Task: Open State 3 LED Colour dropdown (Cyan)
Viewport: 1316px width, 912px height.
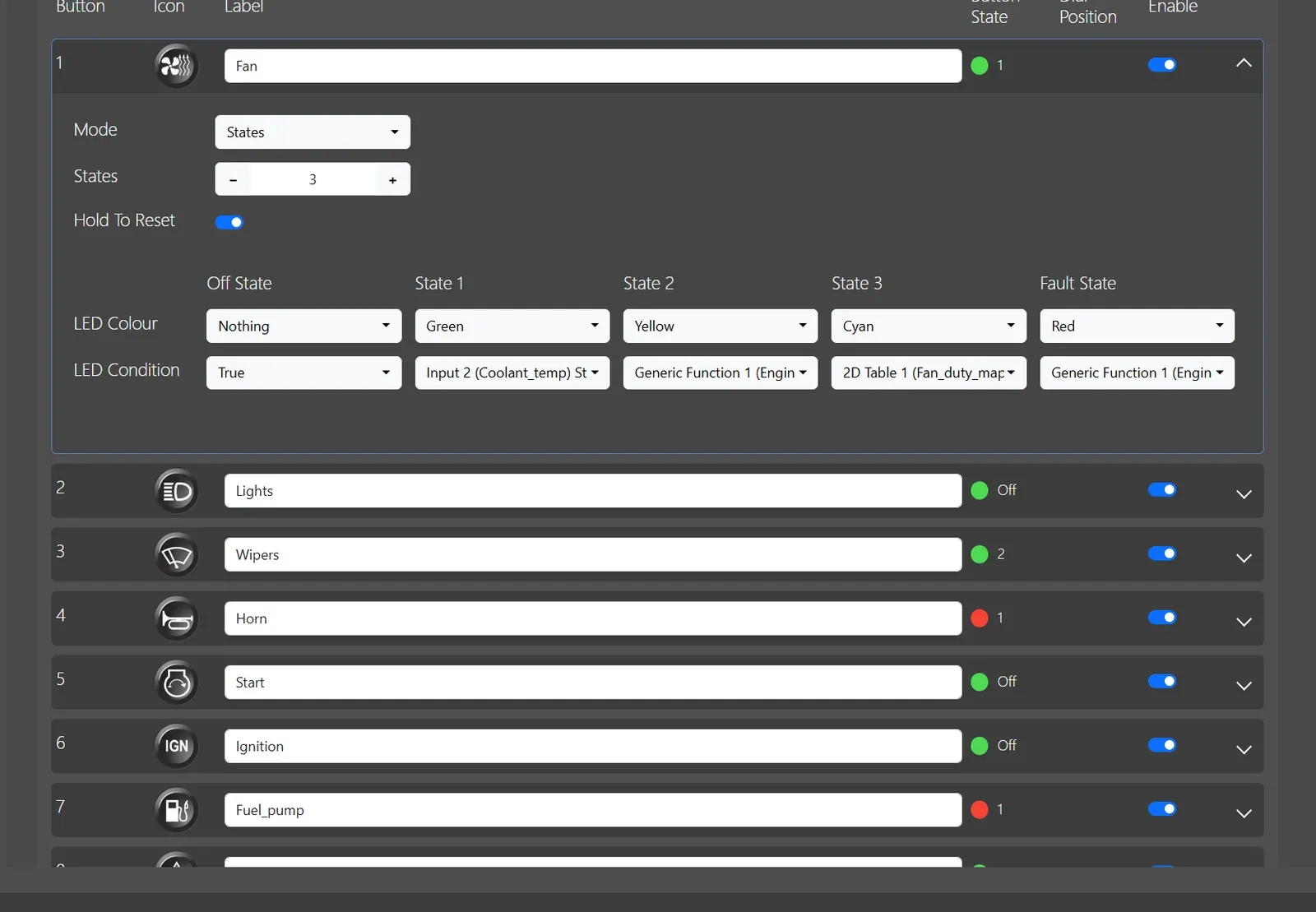Action: click(x=929, y=326)
